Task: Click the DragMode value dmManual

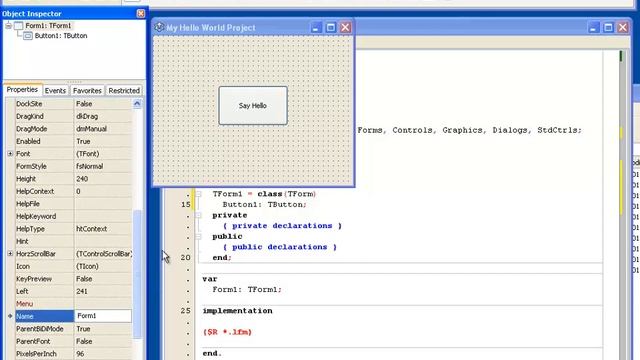Action: click(x=91, y=129)
